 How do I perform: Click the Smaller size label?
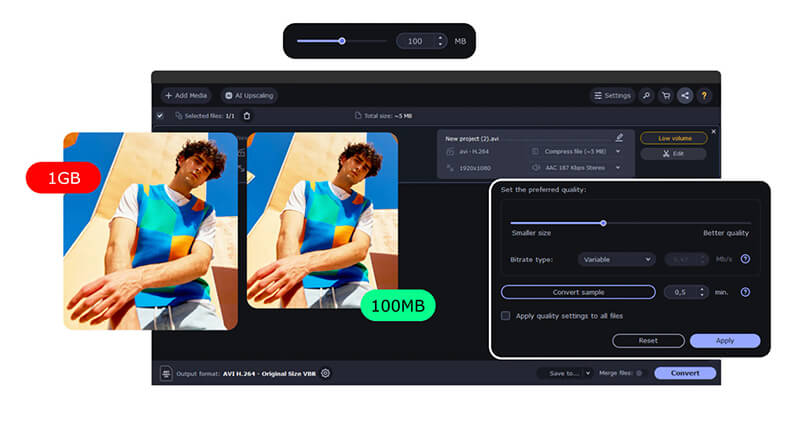[531, 233]
